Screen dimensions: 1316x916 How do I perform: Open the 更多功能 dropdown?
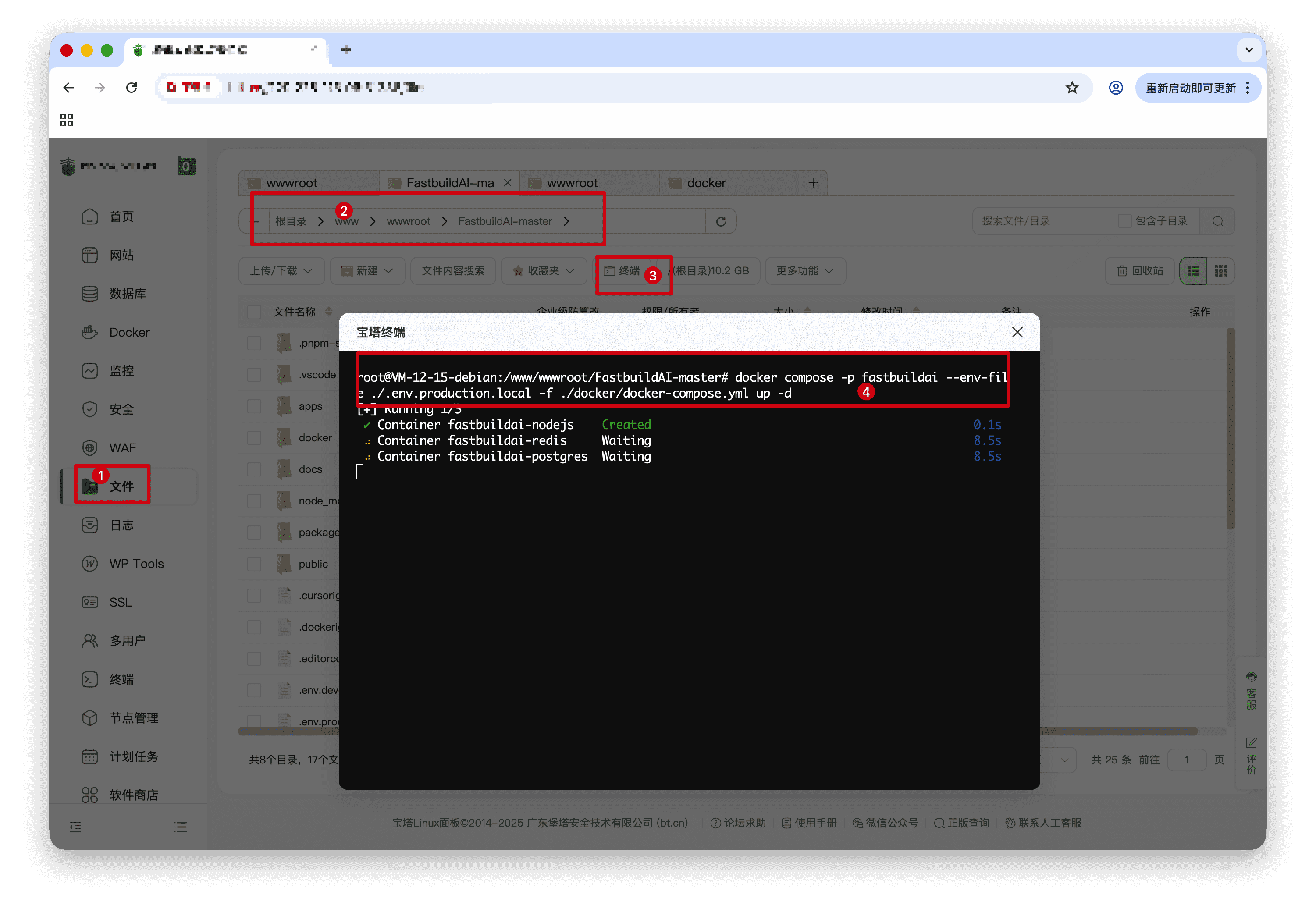(805, 271)
